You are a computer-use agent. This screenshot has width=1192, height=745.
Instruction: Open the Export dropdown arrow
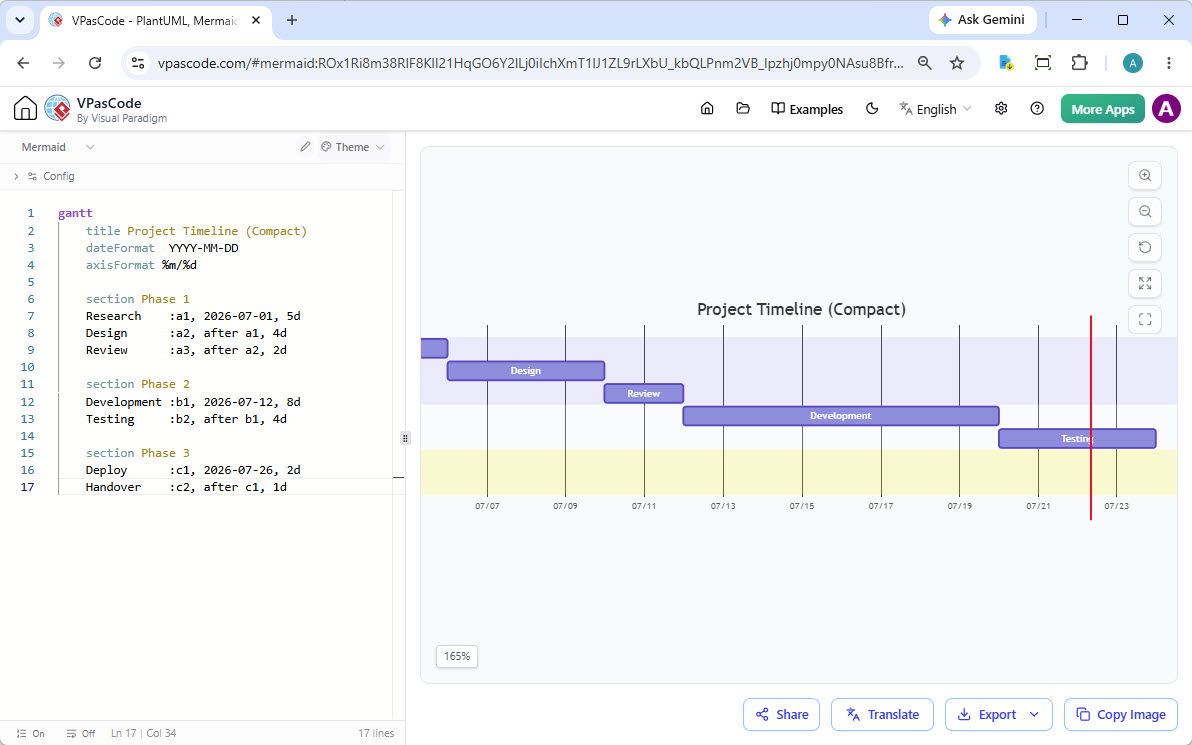1034,715
